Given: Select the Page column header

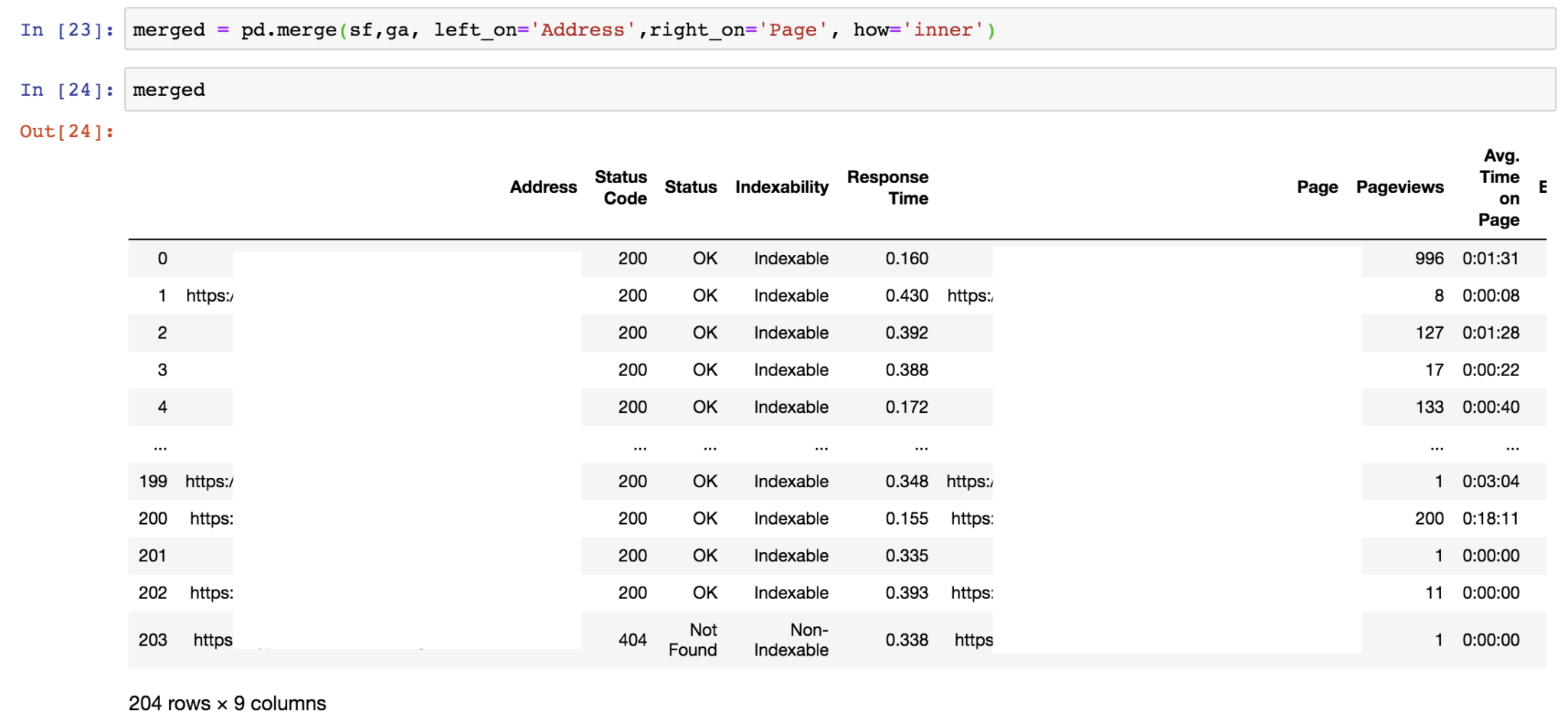Looking at the screenshot, I should 1317,187.
